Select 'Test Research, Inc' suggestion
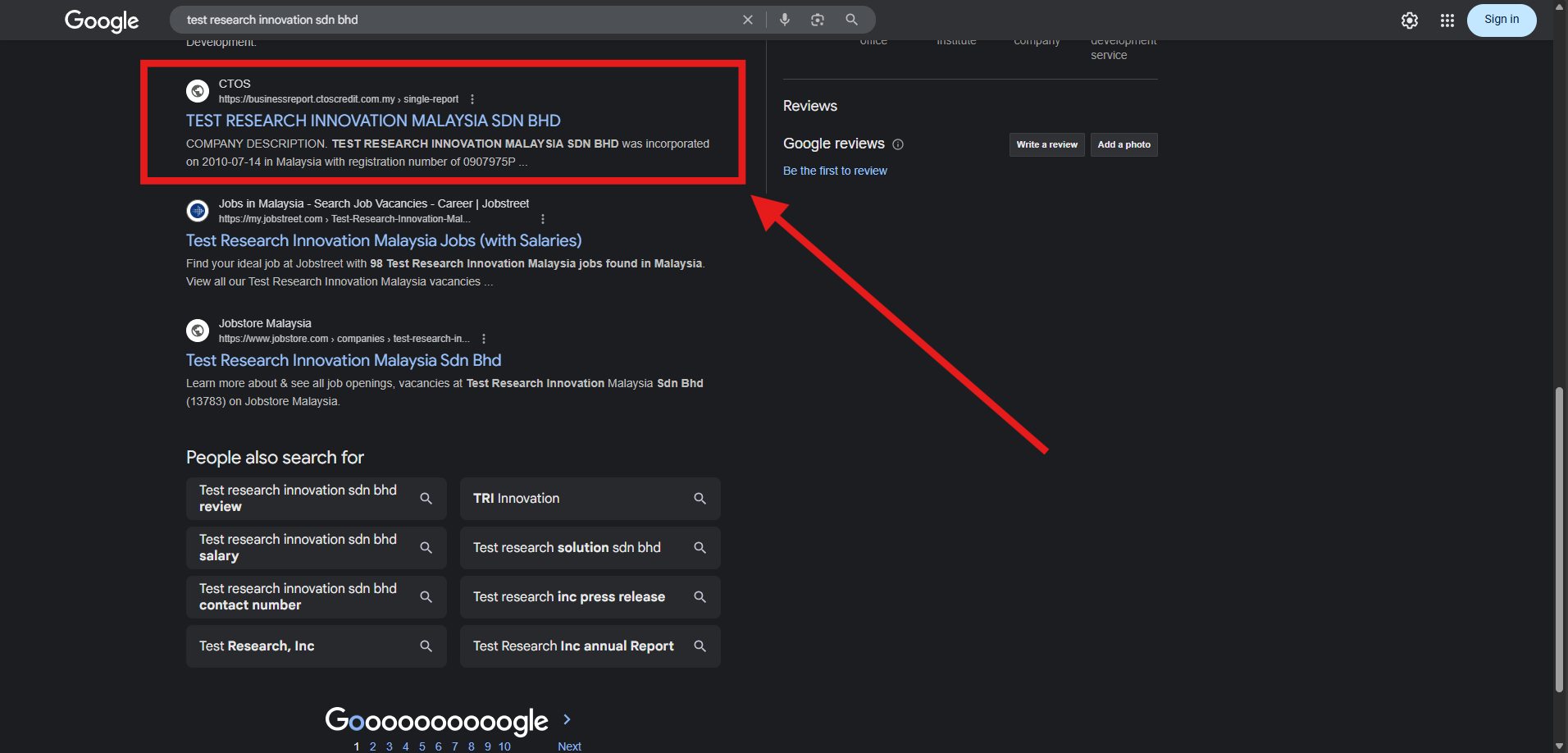Image resolution: width=1568 pixels, height=753 pixels. [x=317, y=646]
